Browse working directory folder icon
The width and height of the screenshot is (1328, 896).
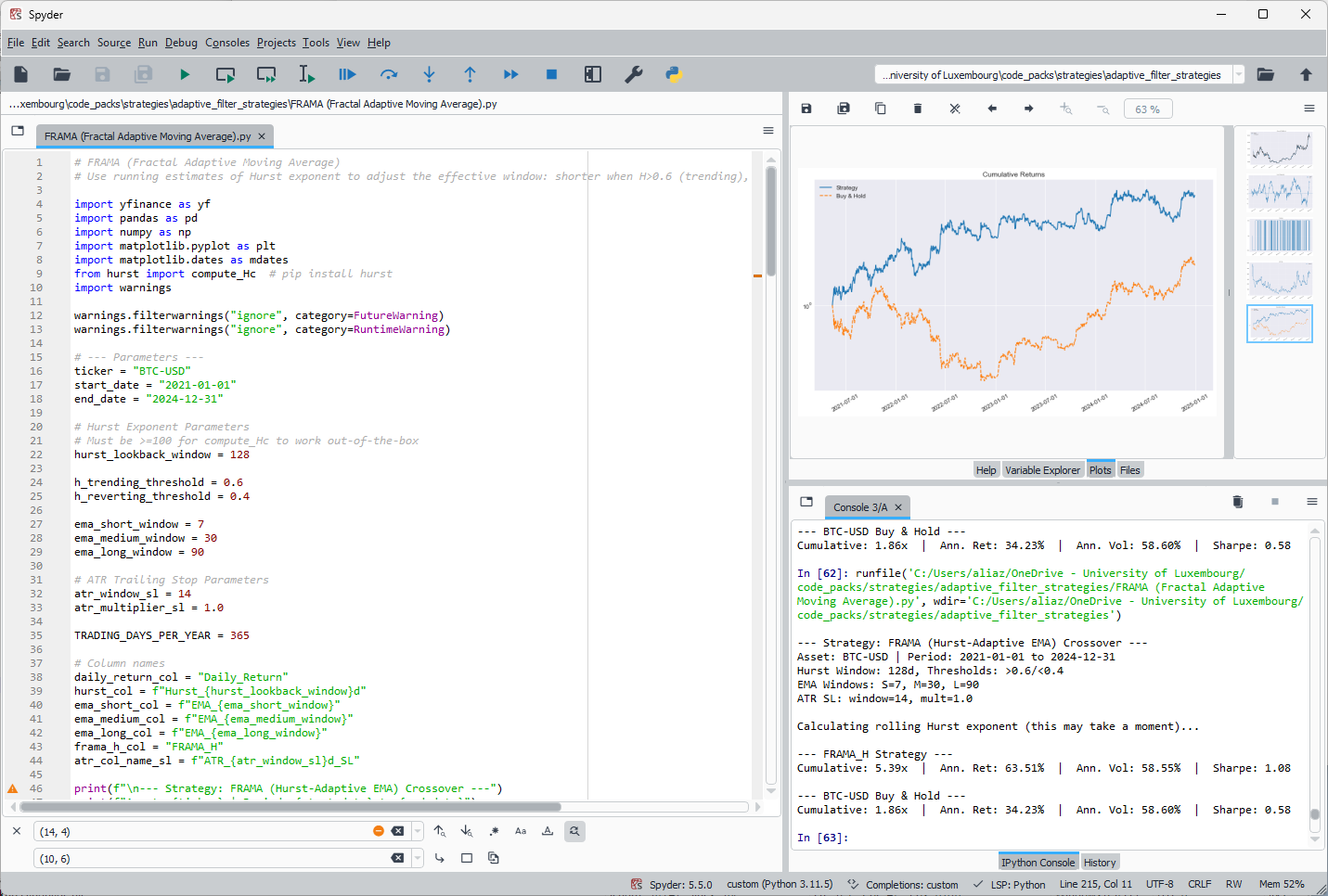coord(1265,74)
